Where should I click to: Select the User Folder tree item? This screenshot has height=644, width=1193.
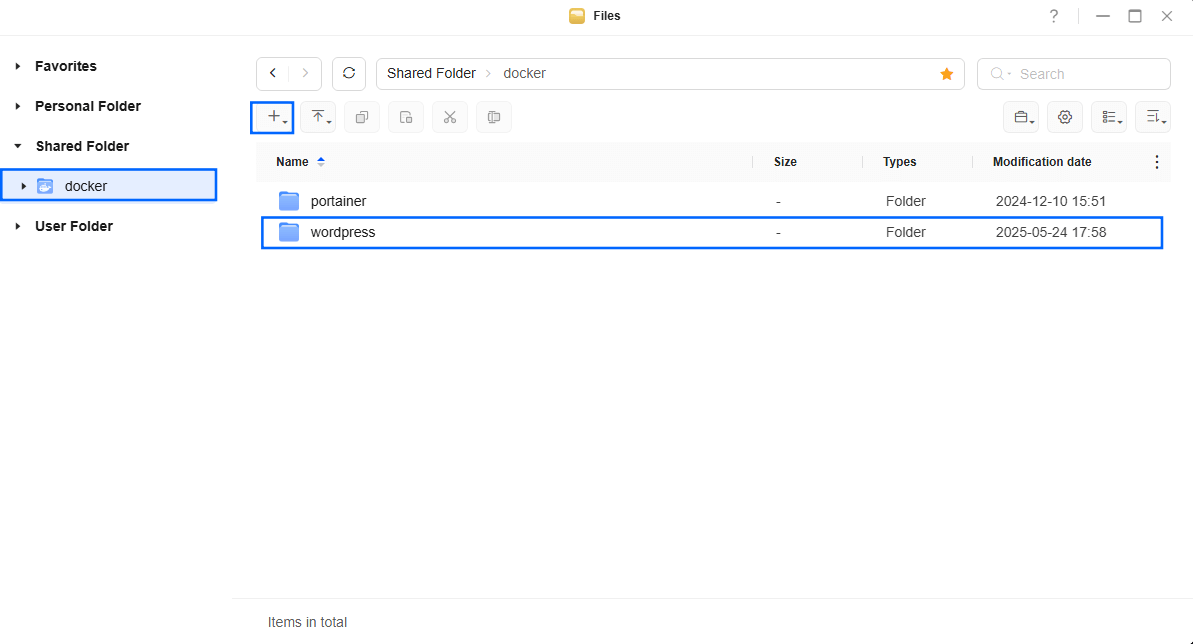click(74, 226)
